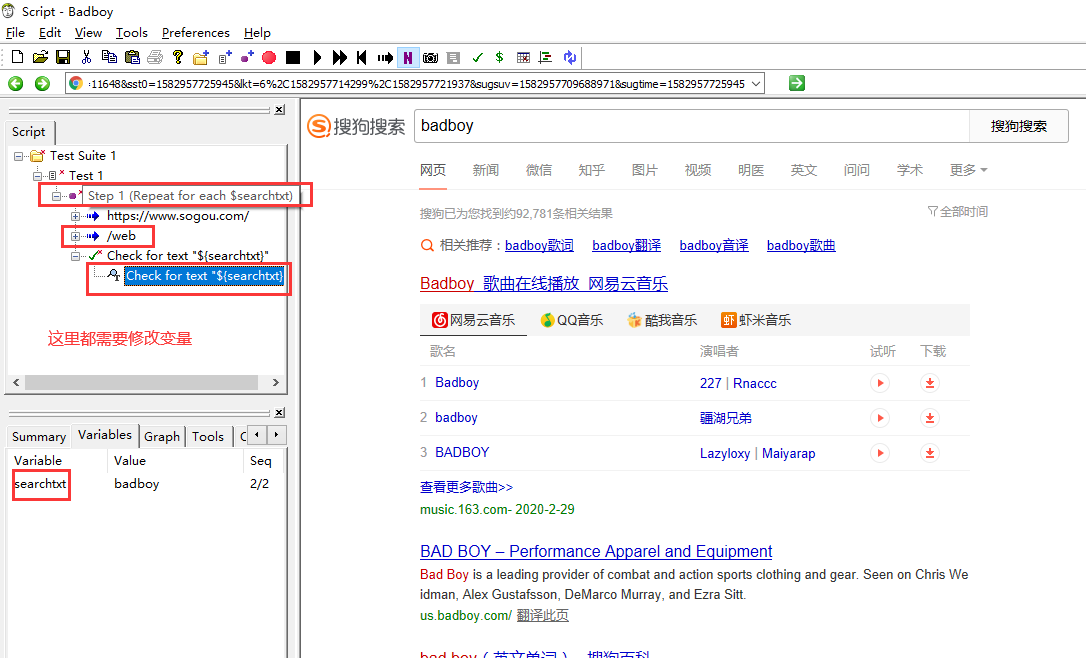Click the Sogou search input box
1086x658 pixels.
click(691, 125)
